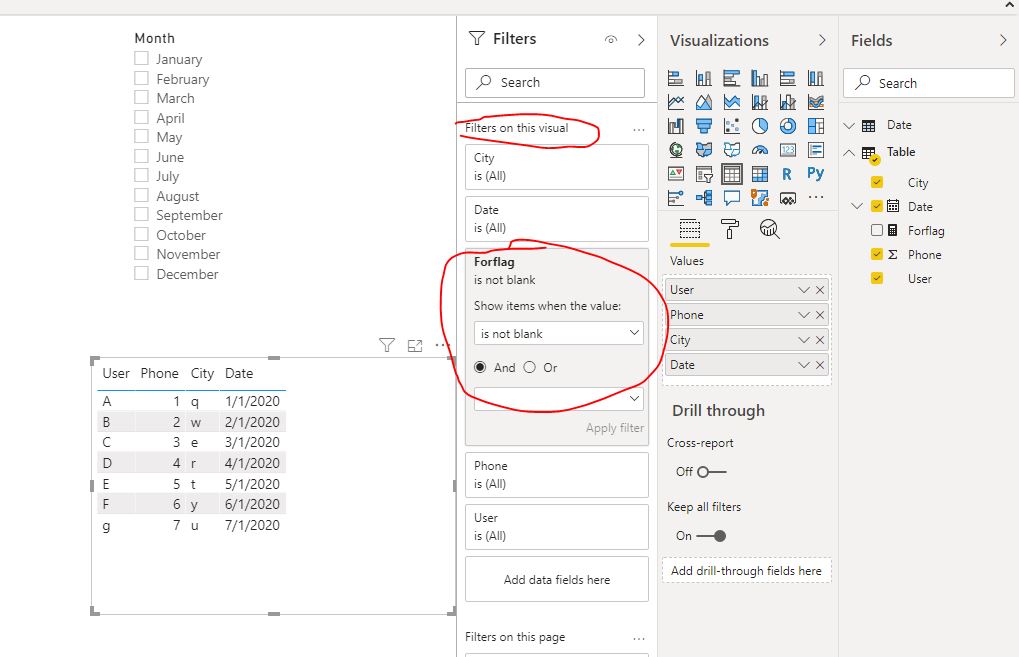
Task: Open the 'is not blank' condition dropdown
Action: (559, 333)
